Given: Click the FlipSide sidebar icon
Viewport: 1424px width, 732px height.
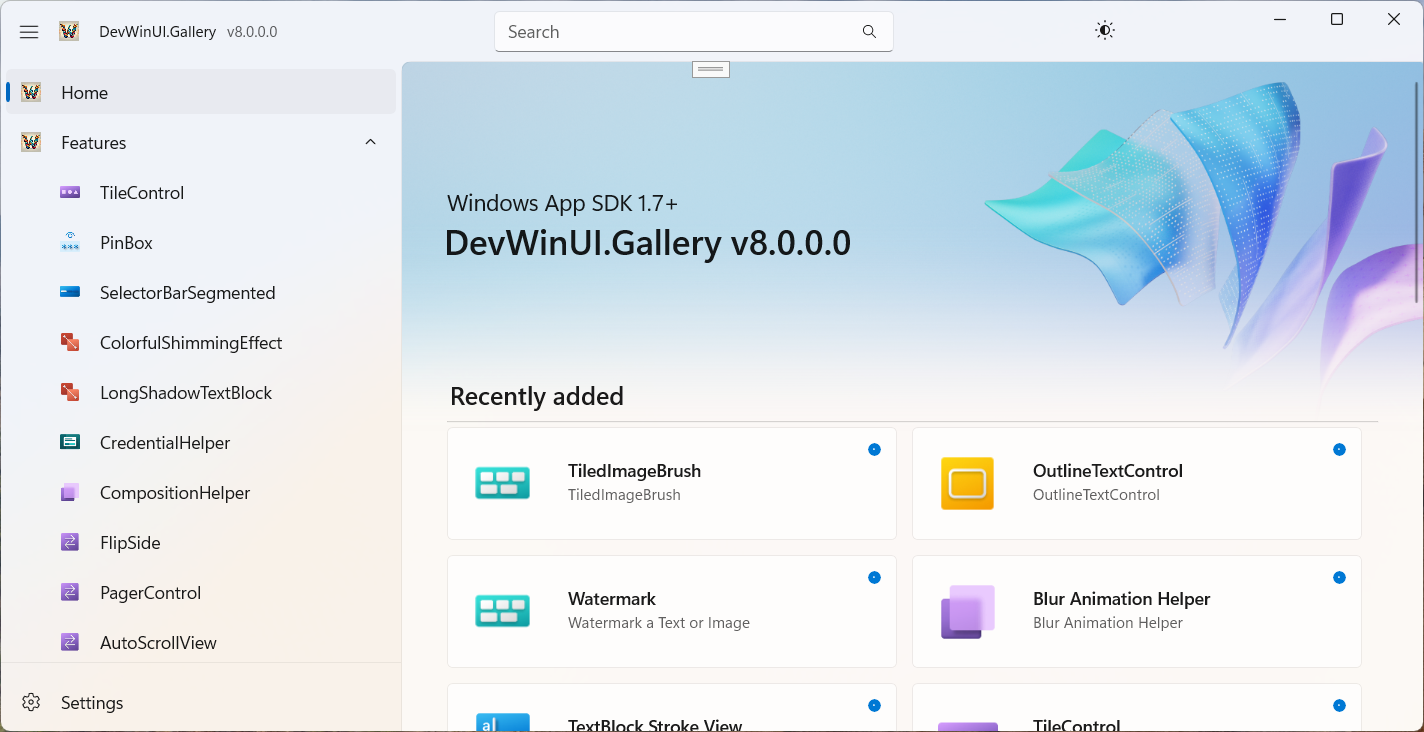Looking at the screenshot, I should (x=70, y=543).
